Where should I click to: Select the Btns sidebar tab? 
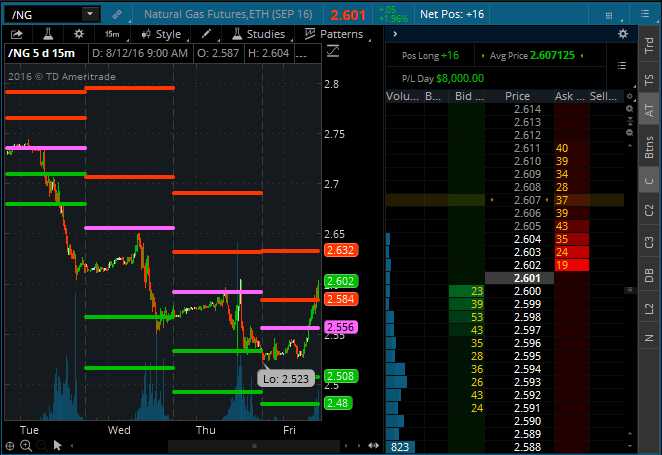[x=649, y=148]
